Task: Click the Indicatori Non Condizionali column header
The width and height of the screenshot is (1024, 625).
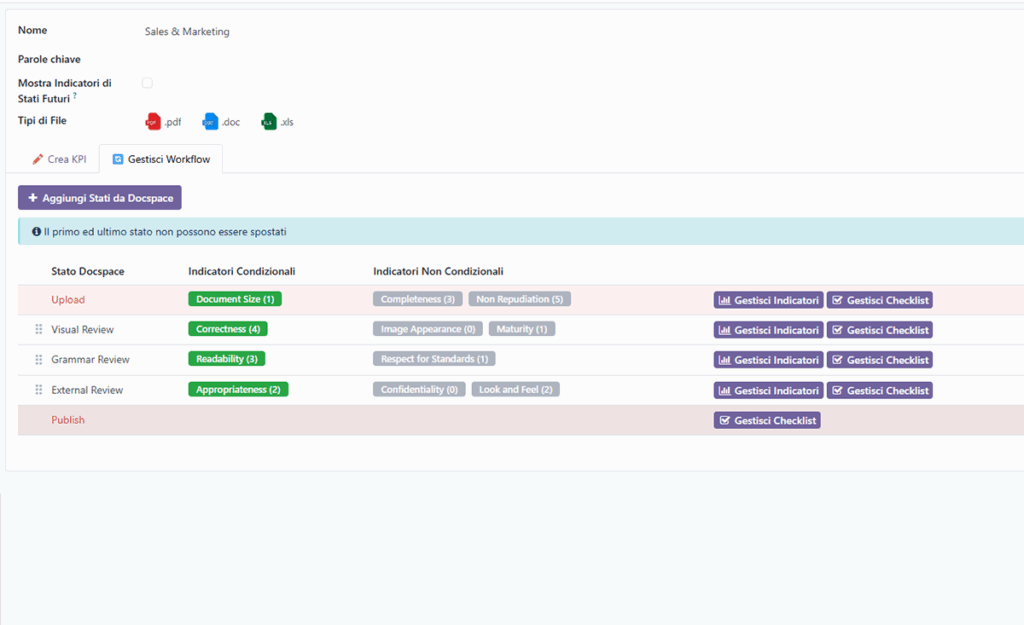Action: coord(438,271)
